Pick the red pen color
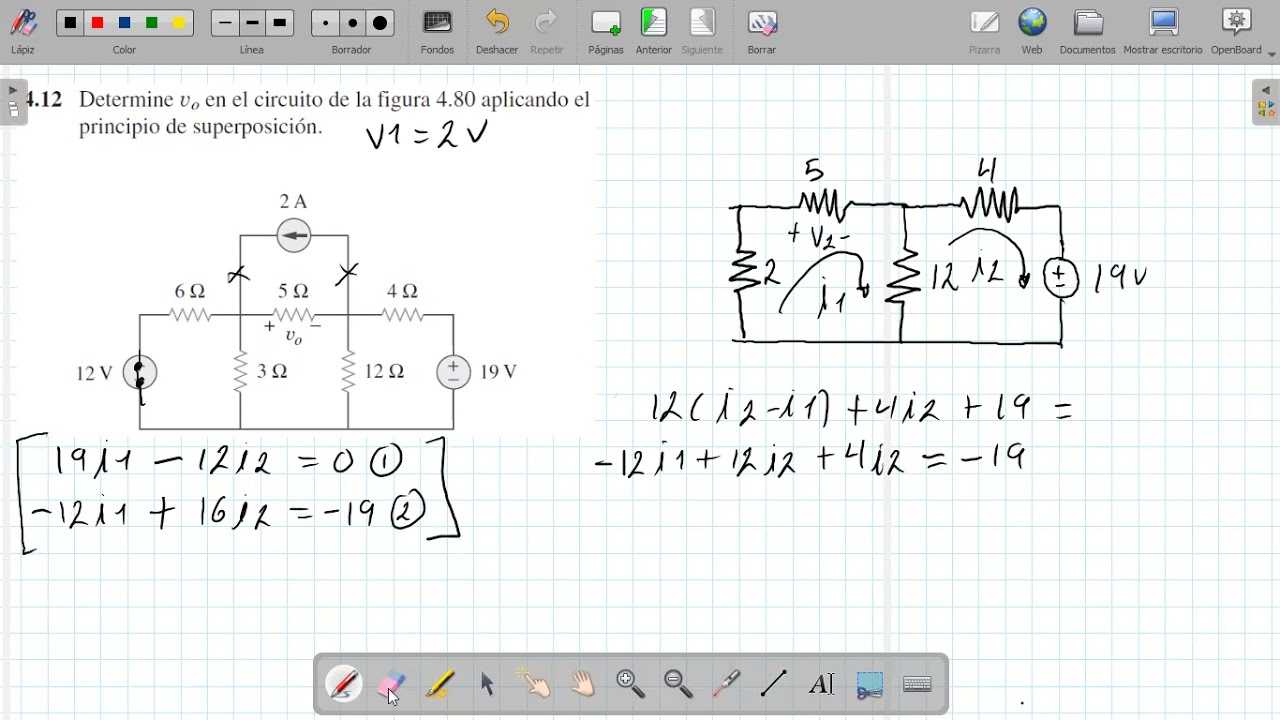This screenshot has width=1280, height=720. 97,23
